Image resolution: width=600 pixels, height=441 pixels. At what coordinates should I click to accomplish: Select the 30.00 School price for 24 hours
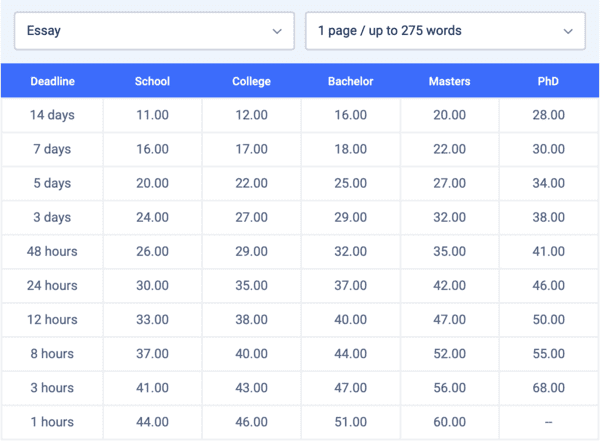pos(152,285)
